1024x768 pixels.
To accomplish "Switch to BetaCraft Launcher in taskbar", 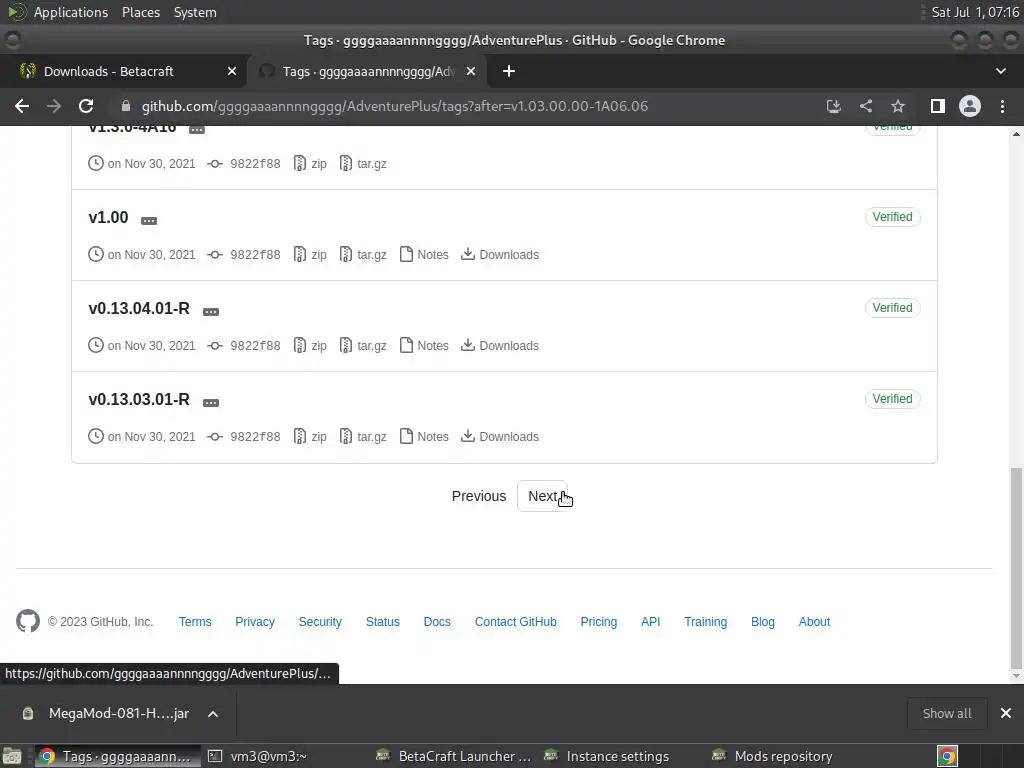I will coord(455,756).
